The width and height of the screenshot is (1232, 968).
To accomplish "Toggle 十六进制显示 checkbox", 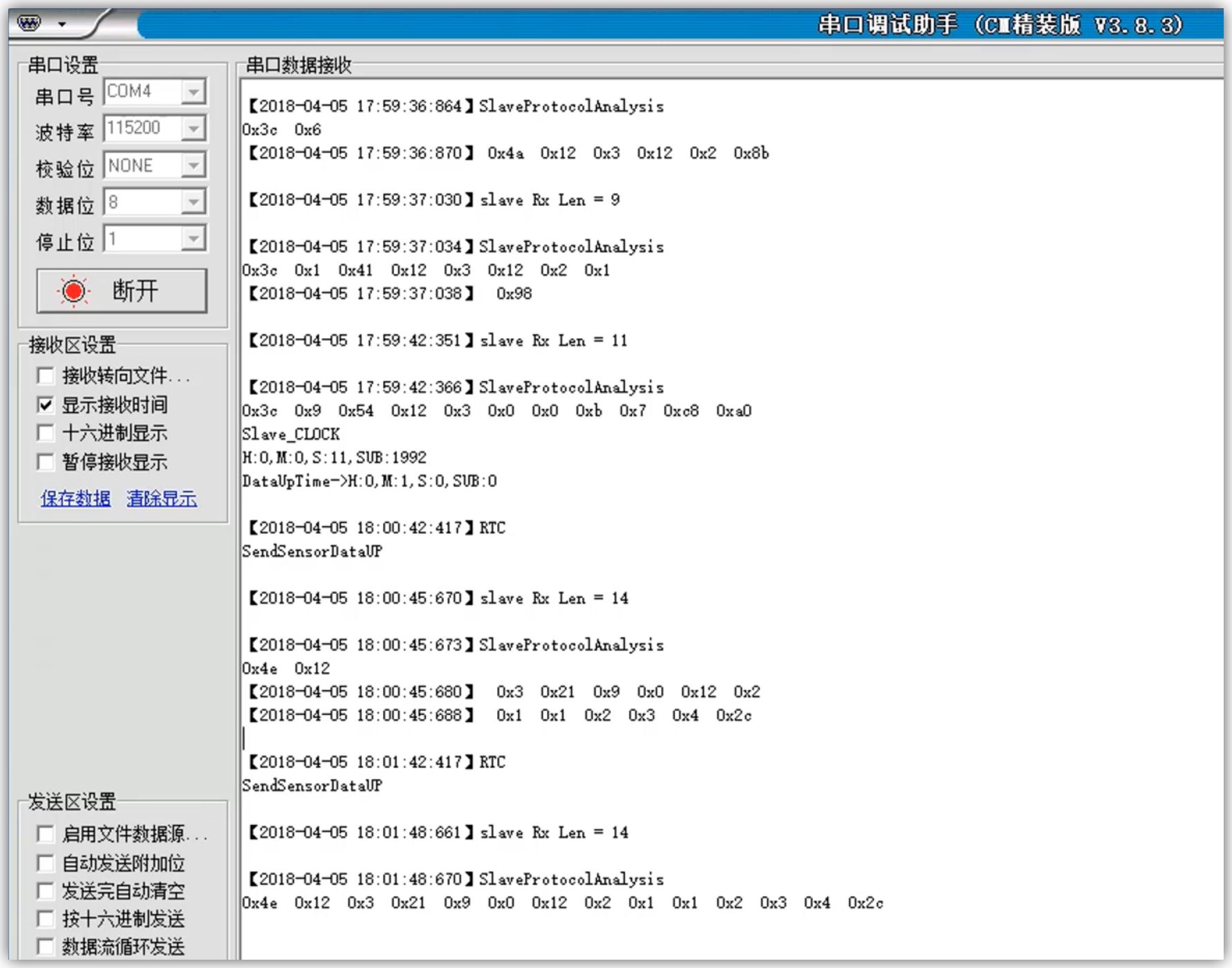I will 46,434.
